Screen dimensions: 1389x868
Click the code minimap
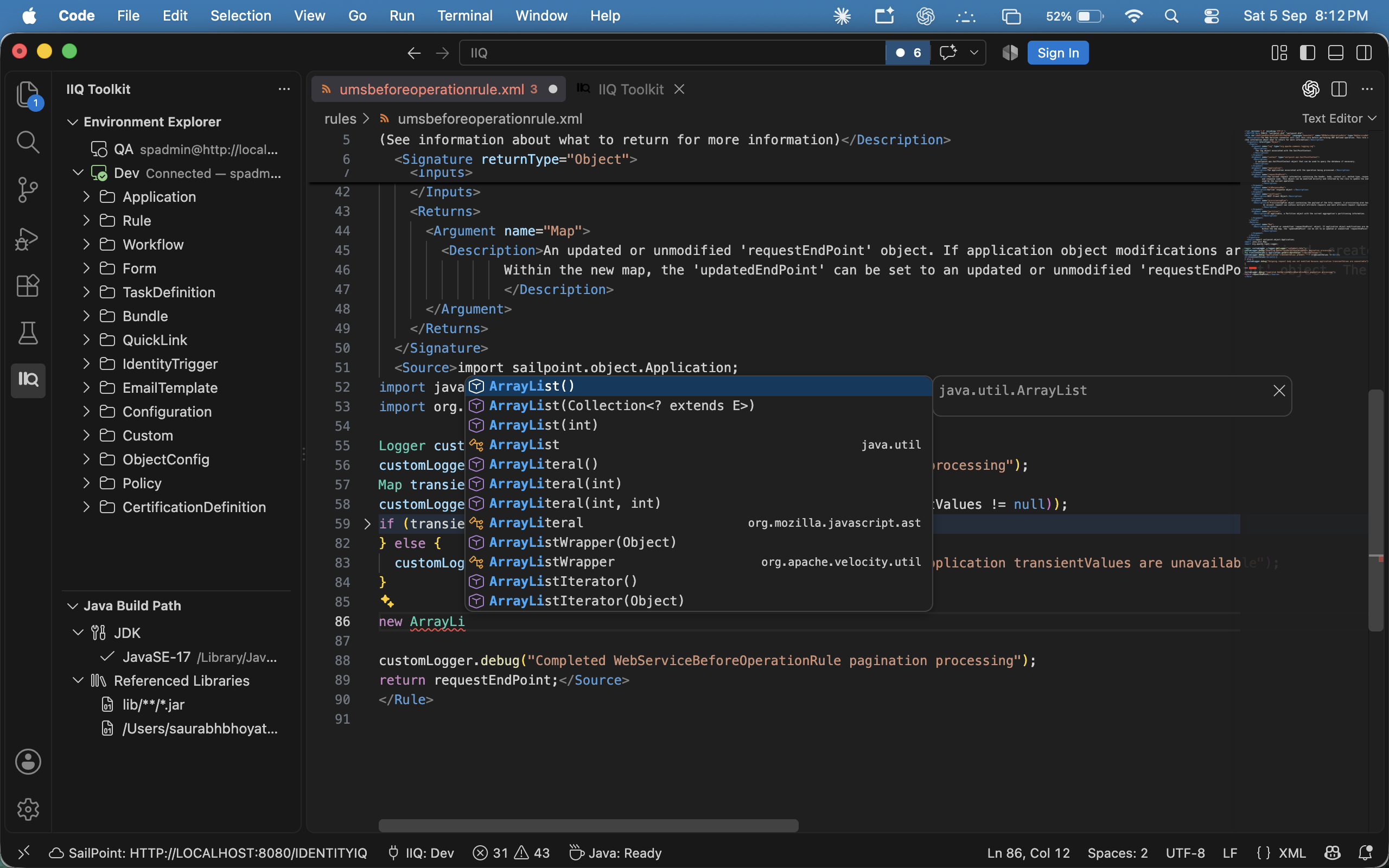pos(1307,204)
